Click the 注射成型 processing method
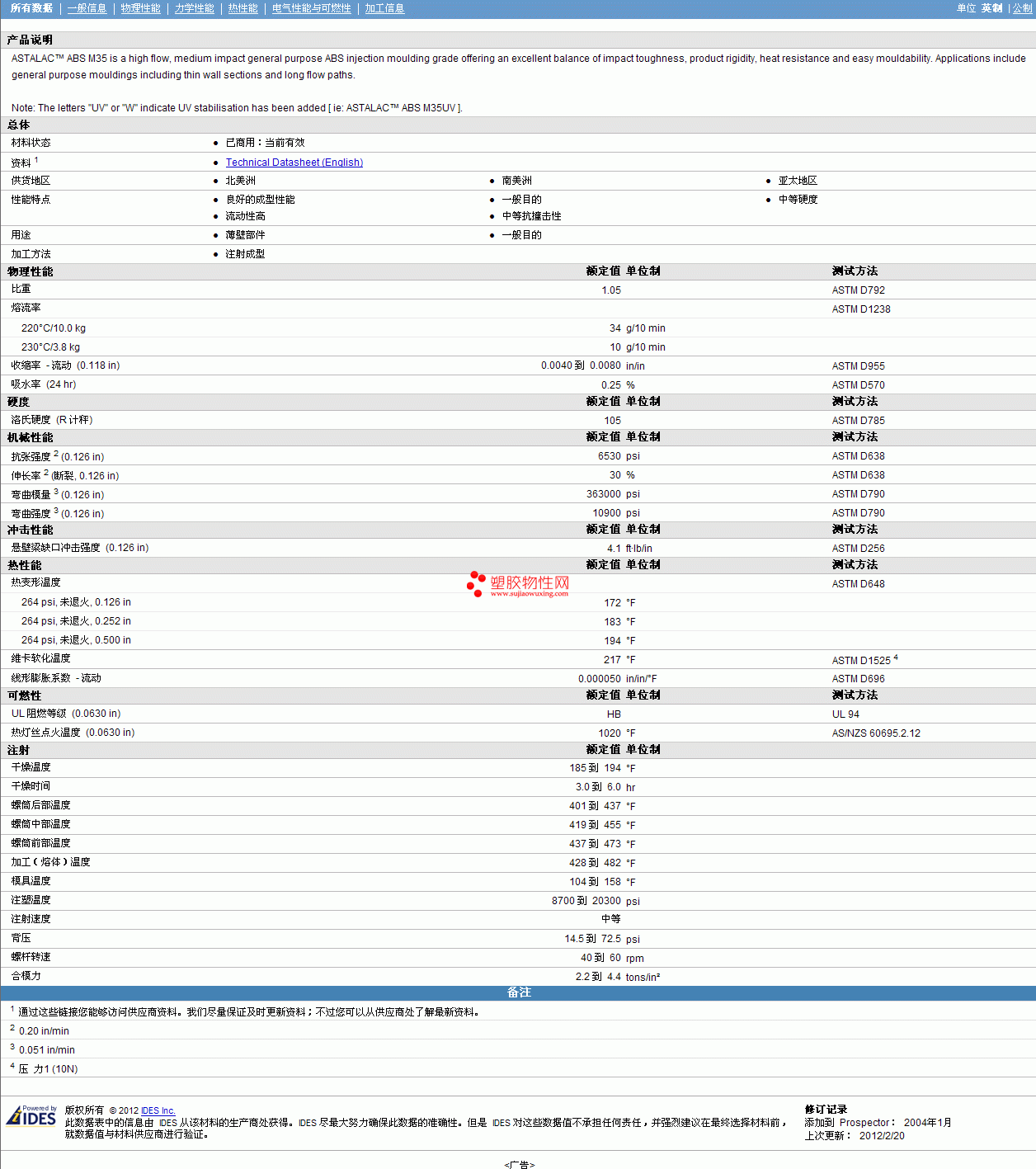The image size is (1036, 1169). tap(246, 254)
